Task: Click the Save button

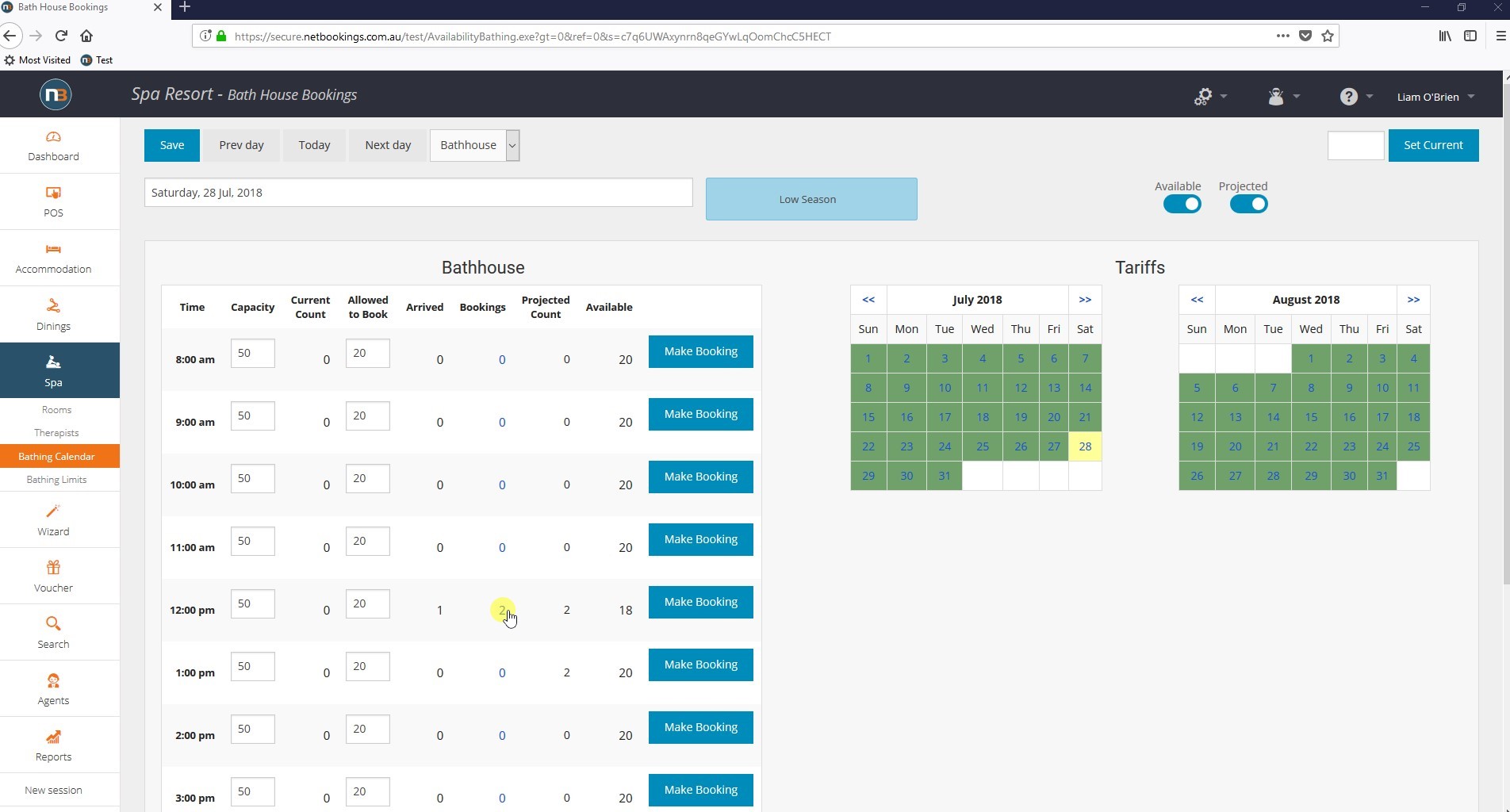Action: click(172, 145)
